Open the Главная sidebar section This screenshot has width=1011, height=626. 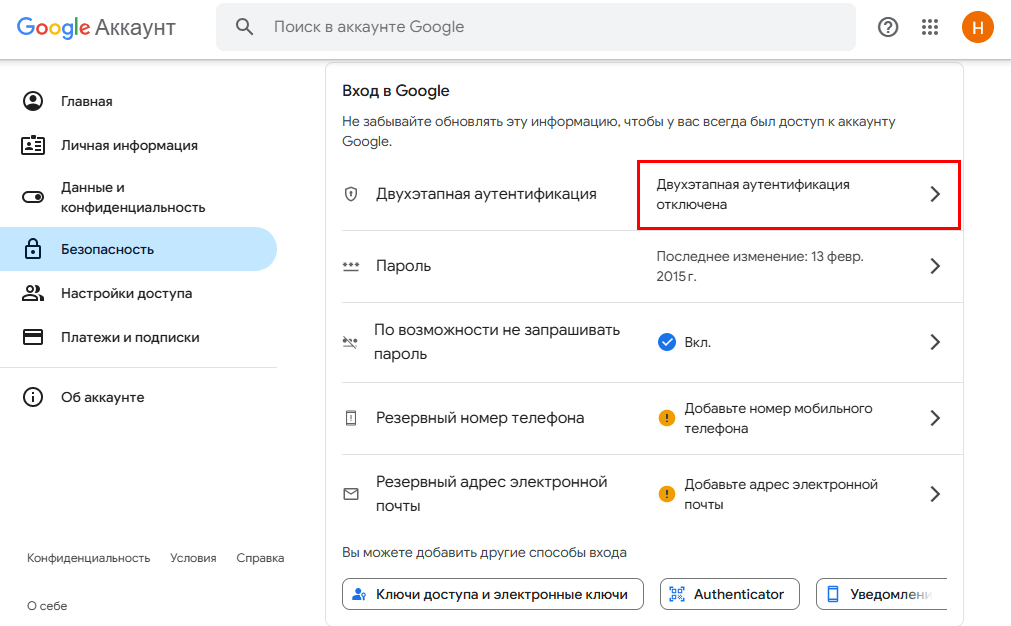click(86, 101)
